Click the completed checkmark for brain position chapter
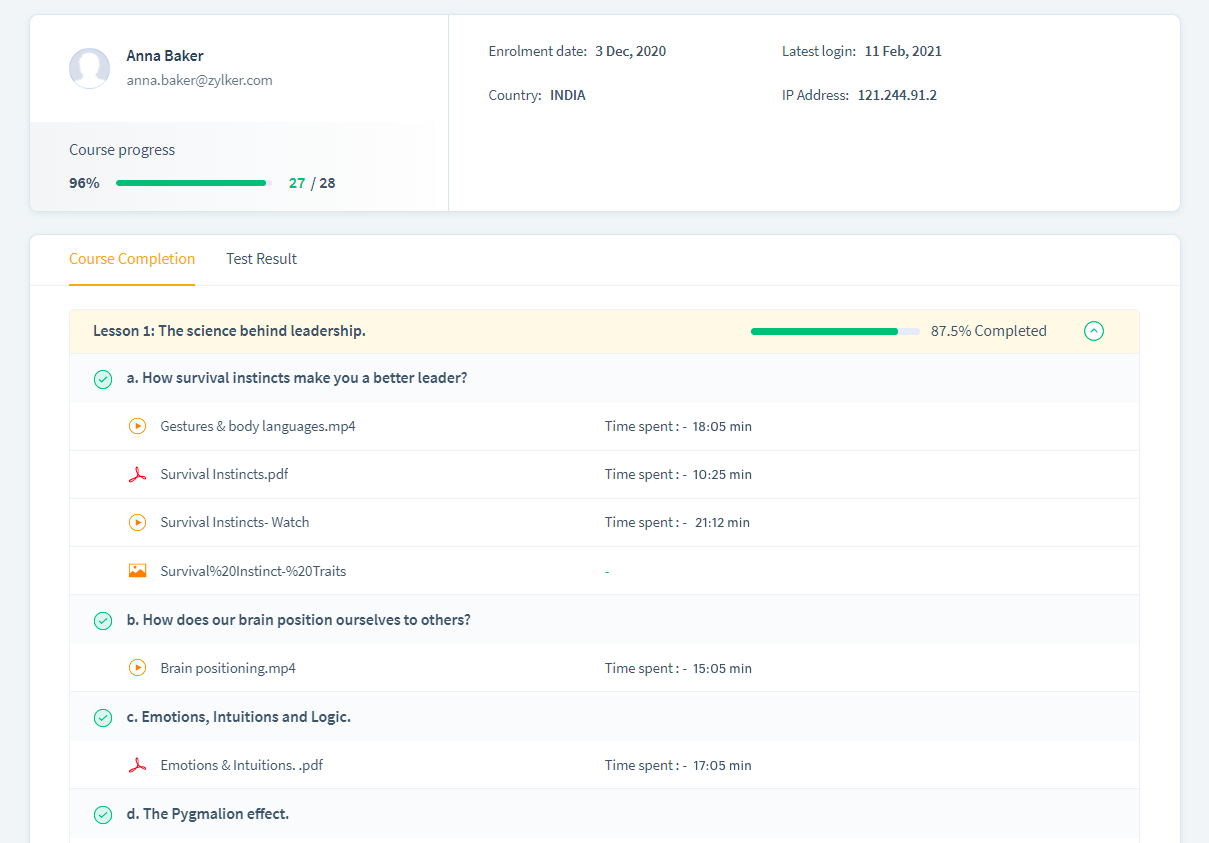This screenshot has width=1209, height=843. coord(103,621)
